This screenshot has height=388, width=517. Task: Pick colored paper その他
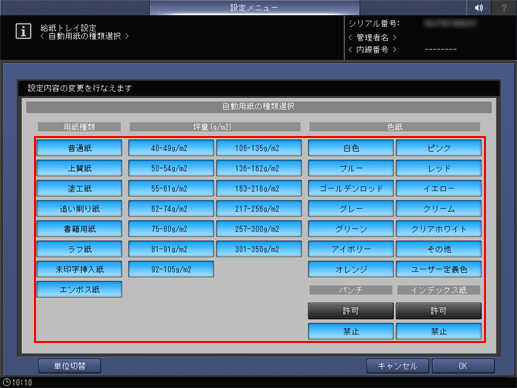[439, 249]
